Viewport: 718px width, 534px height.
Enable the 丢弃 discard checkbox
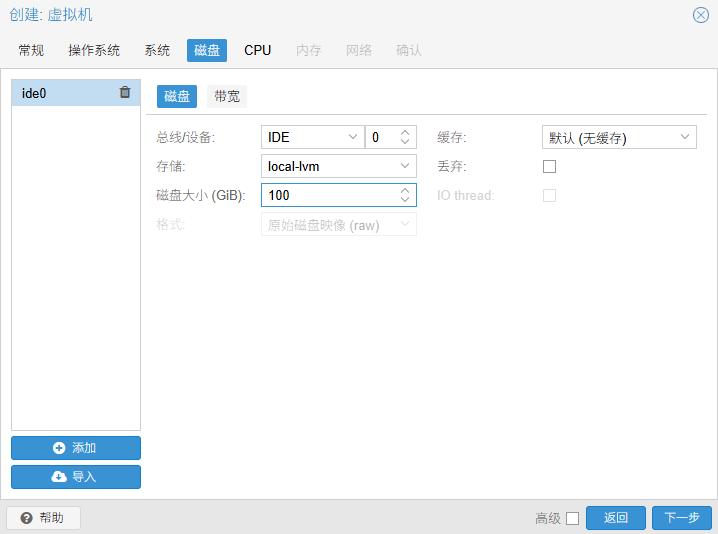click(549, 167)
